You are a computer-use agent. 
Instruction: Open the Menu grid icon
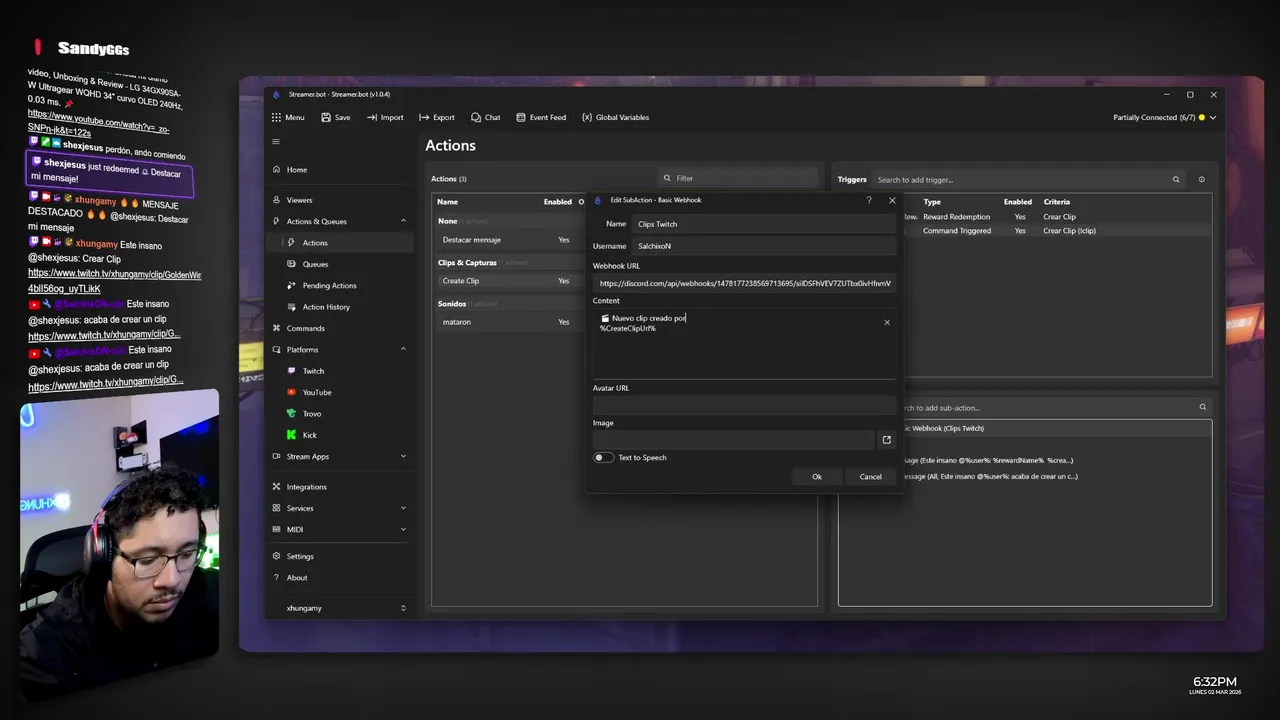coord(276,117)
